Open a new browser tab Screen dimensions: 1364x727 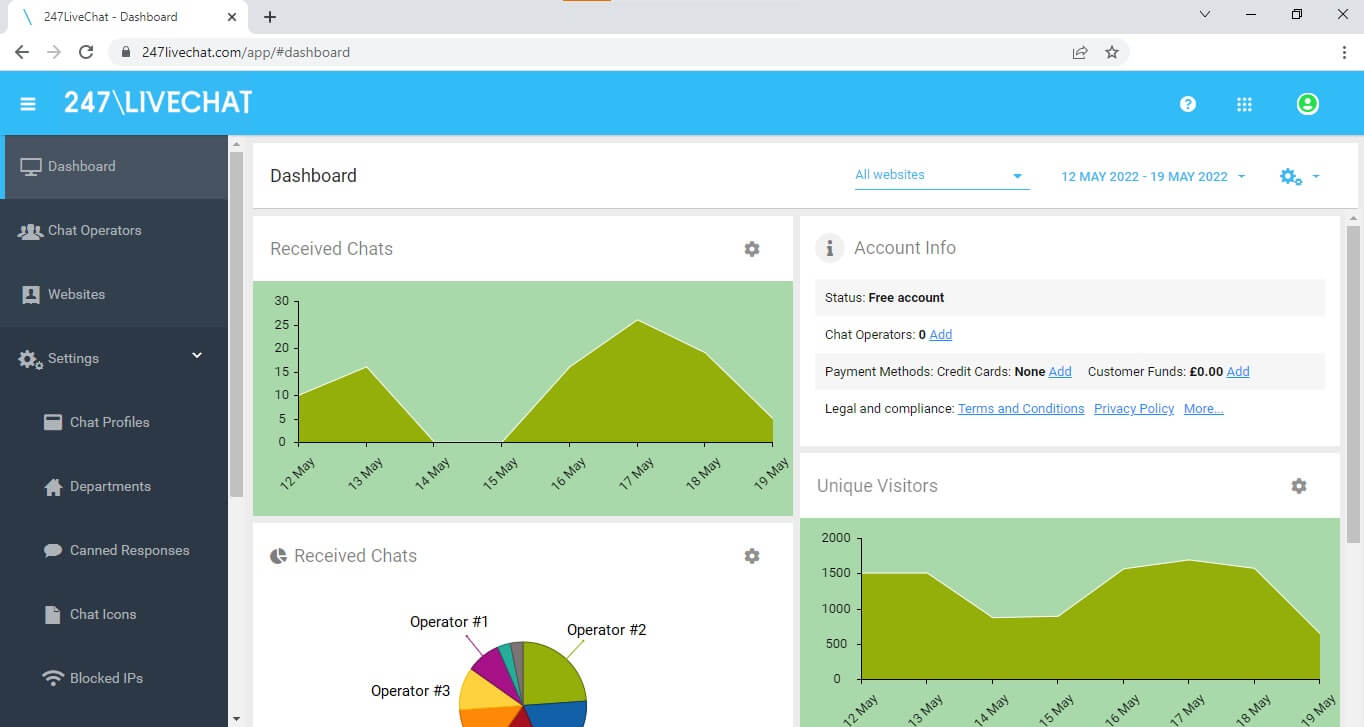(270, 17)
